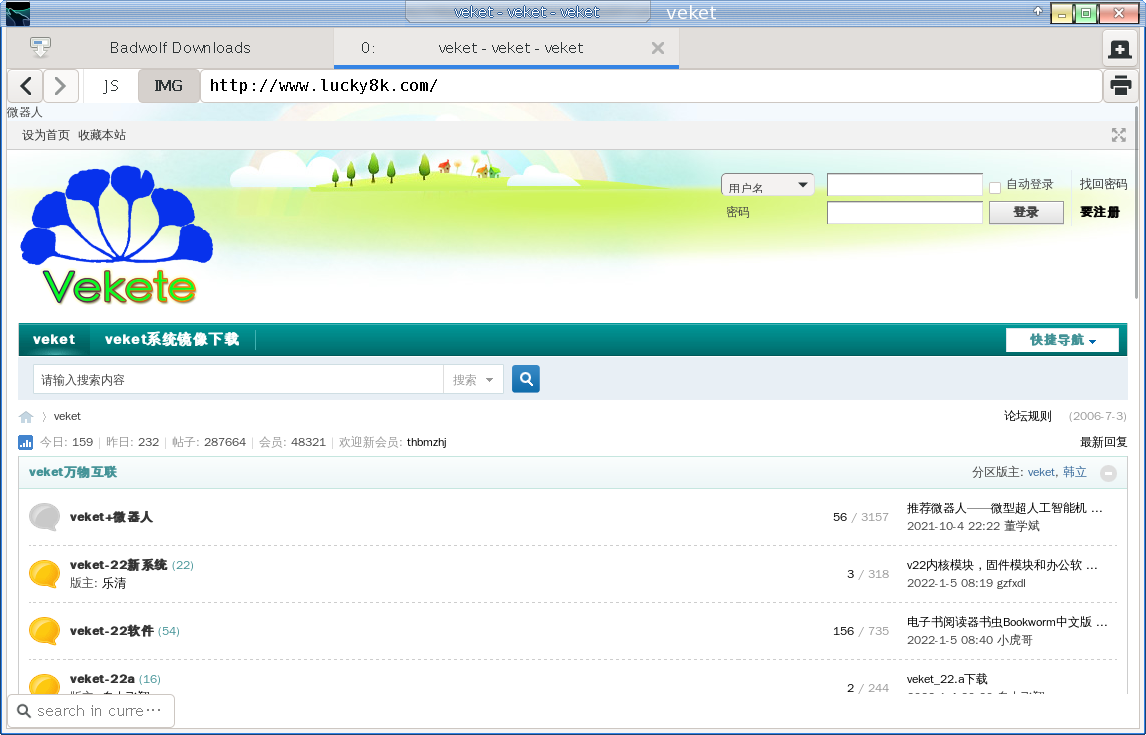Go back with the left arrow button
Image resolution: width=1146 pixels, height=735 pixels.
(x=26, y=86)
